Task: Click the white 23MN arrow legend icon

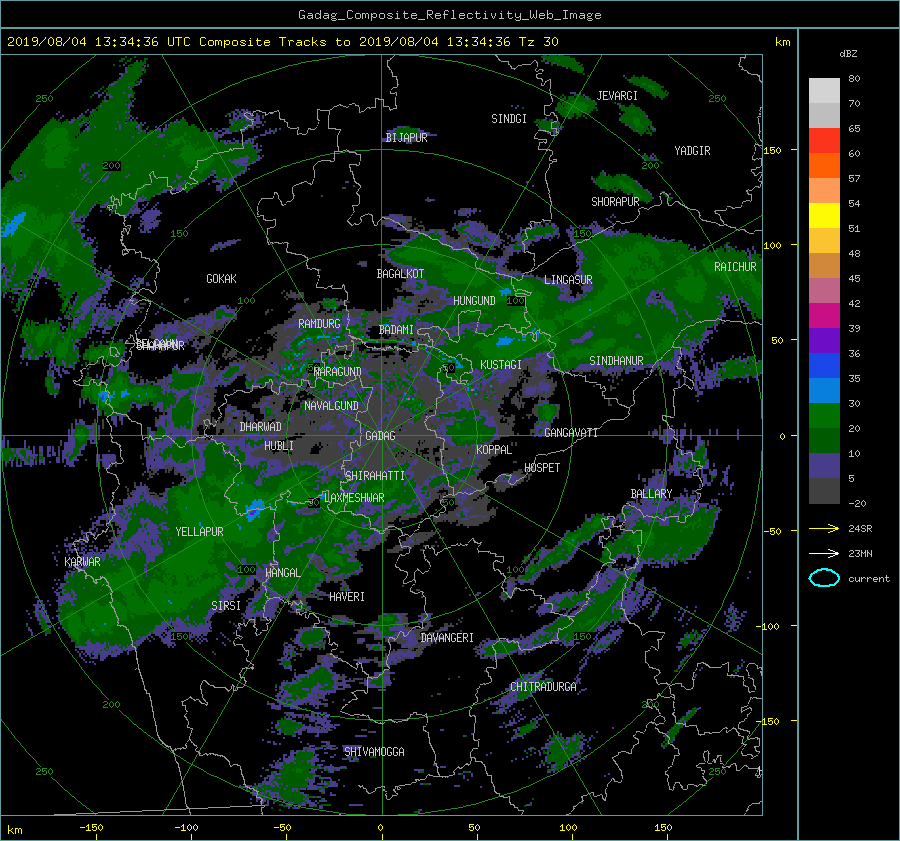Action: tap(824, 554)
